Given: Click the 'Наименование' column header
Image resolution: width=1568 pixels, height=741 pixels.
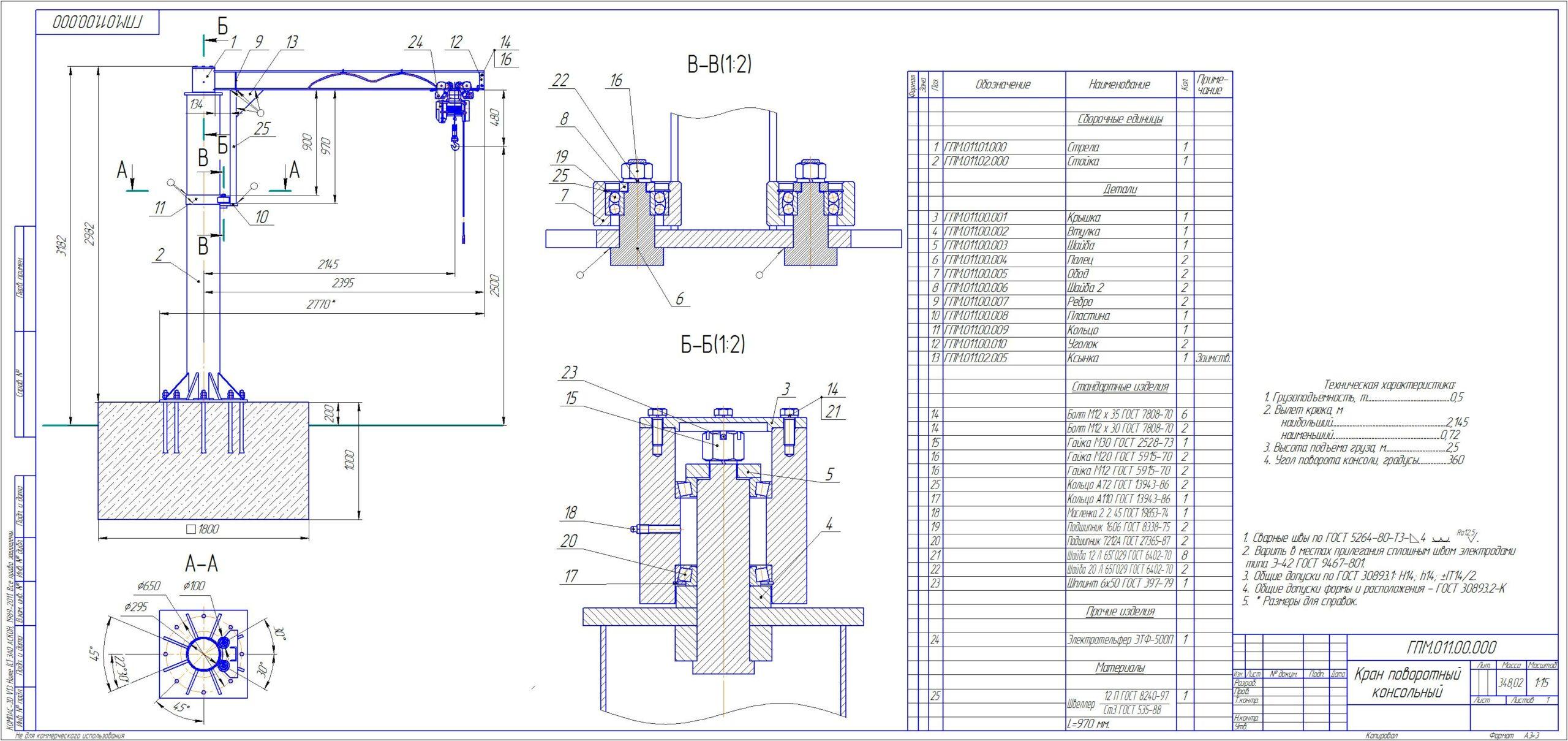Looking at the screenshot, I should [x=1120, y=85].
